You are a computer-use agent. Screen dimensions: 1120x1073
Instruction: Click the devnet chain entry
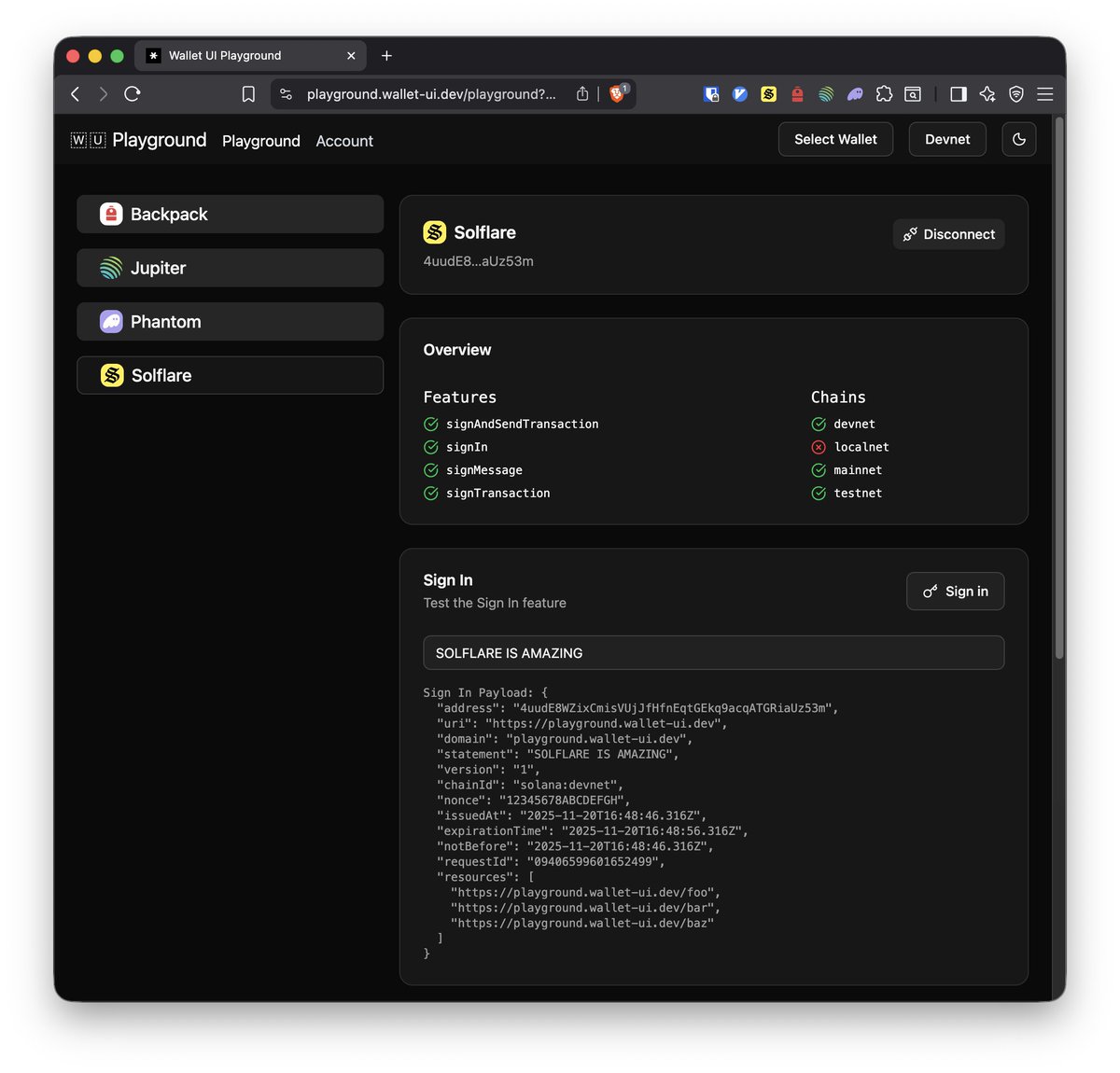[844, 425]
